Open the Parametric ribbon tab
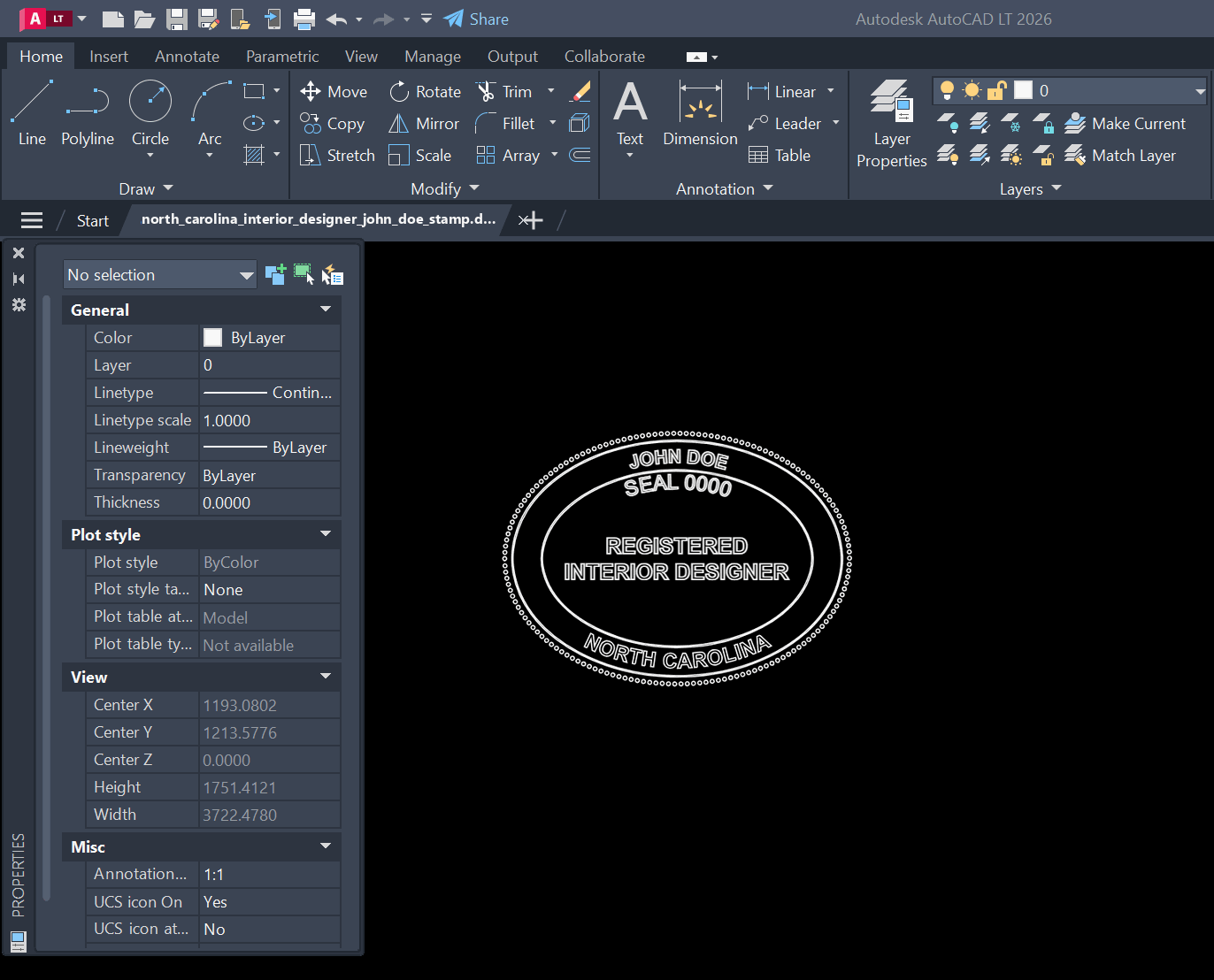Viewport: 1214px width, 980px height. pos(282,56)
